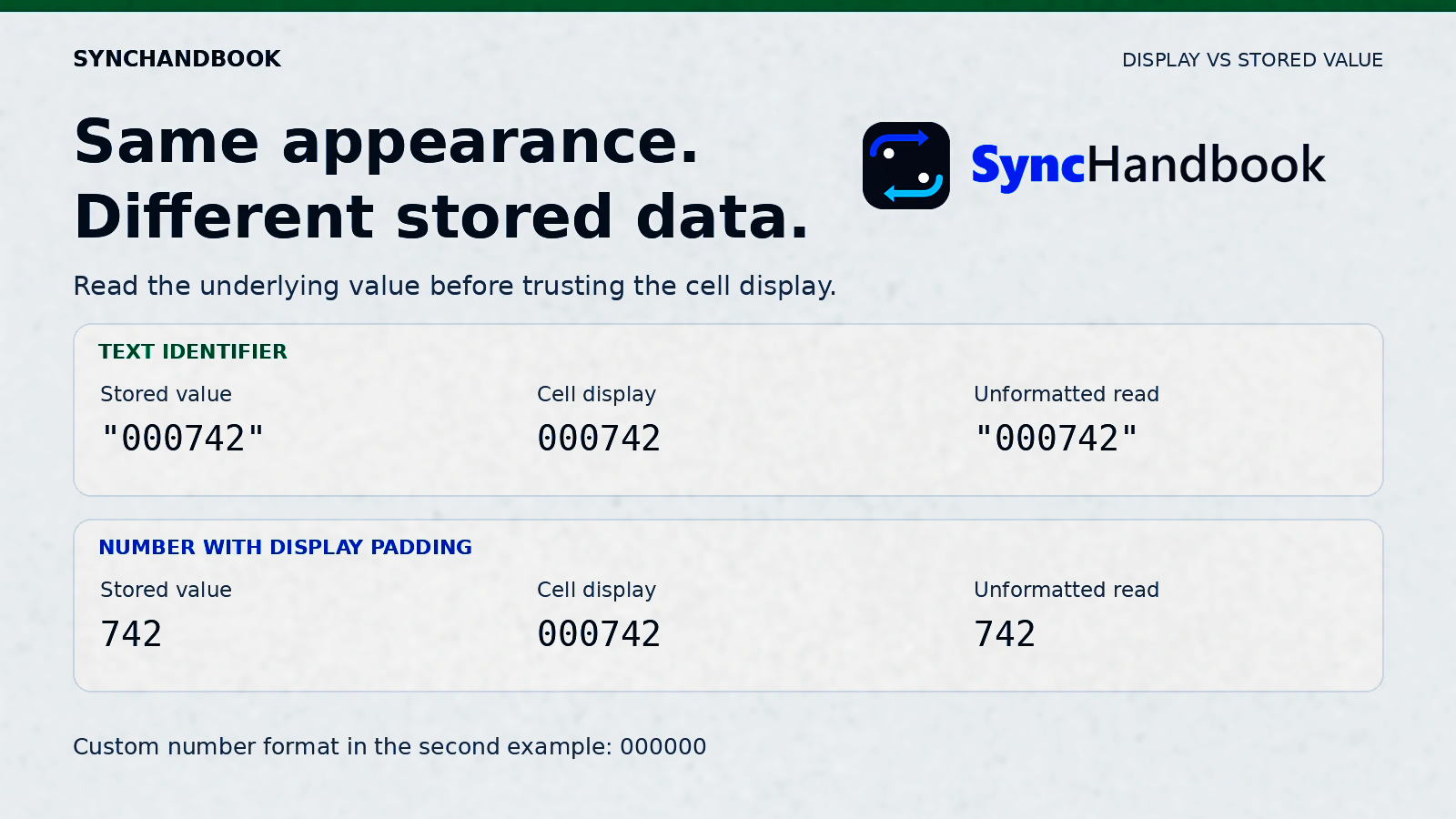The image size is (1456, 819).
Task: Click the custom number format footnote
Action: click(389, 746)
